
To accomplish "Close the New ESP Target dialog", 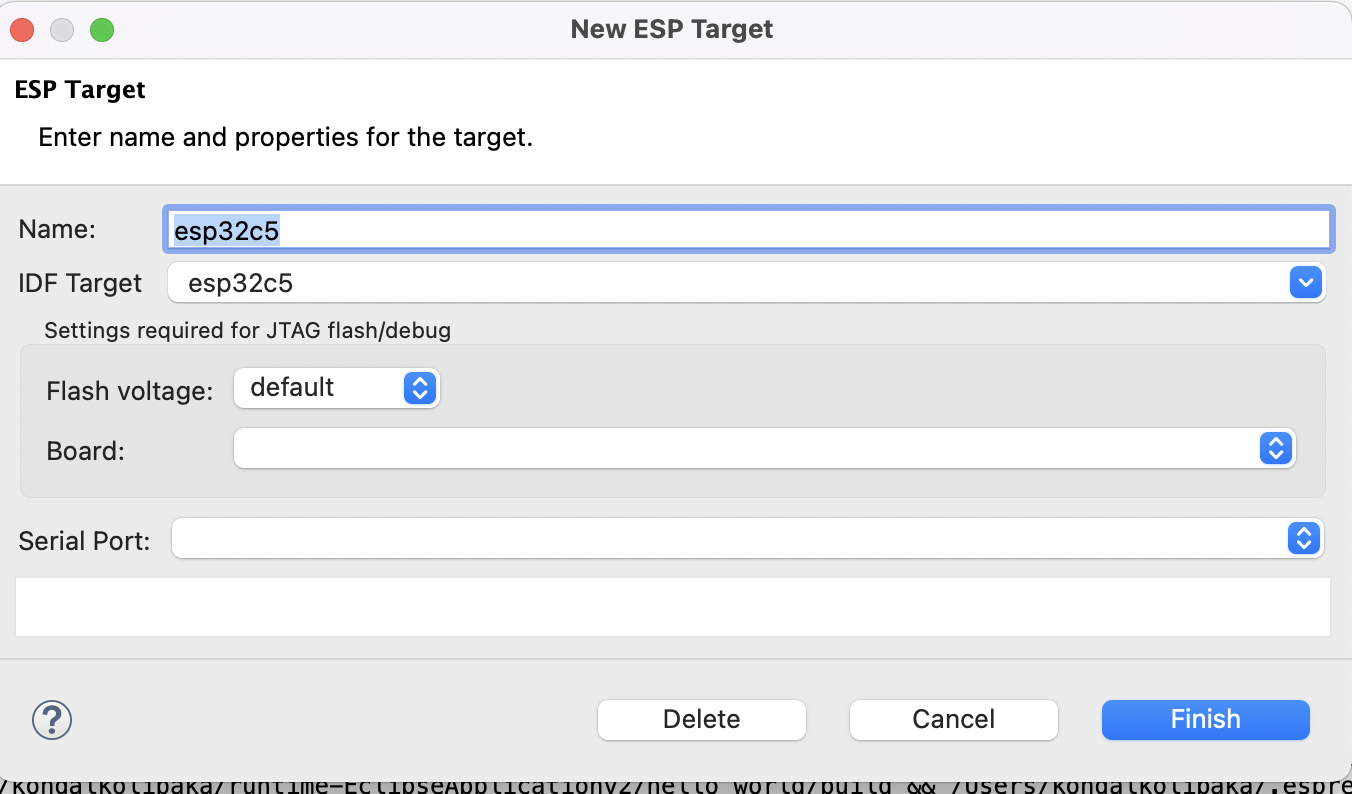I will coord(23,30).
